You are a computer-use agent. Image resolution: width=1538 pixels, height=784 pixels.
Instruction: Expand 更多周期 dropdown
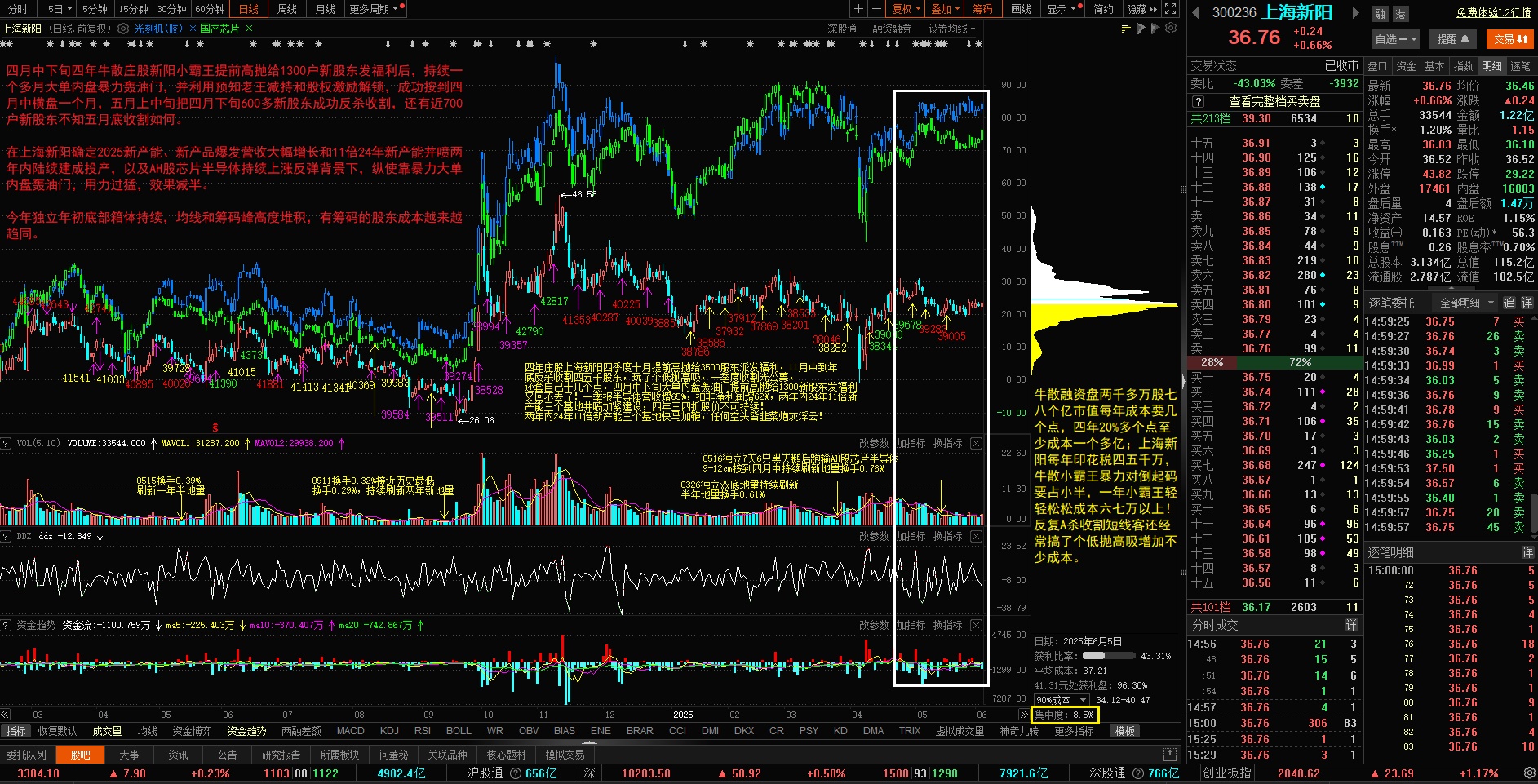click(375, 9)
